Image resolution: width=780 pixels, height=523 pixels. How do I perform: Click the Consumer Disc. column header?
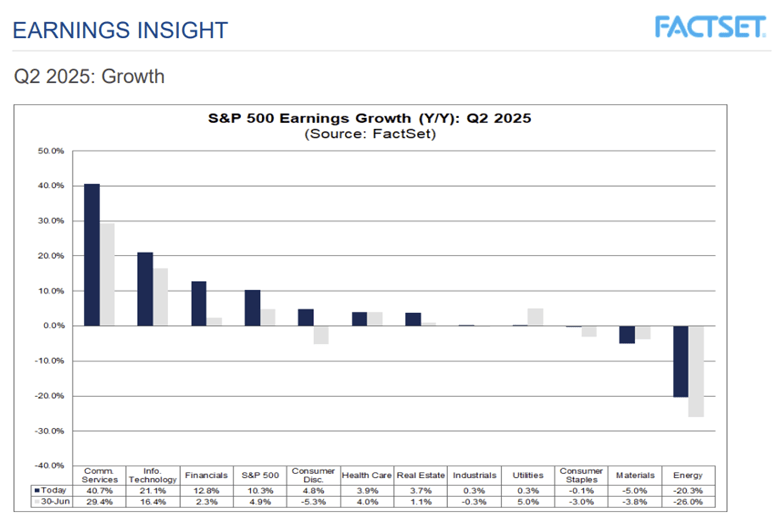coord(313,475)
